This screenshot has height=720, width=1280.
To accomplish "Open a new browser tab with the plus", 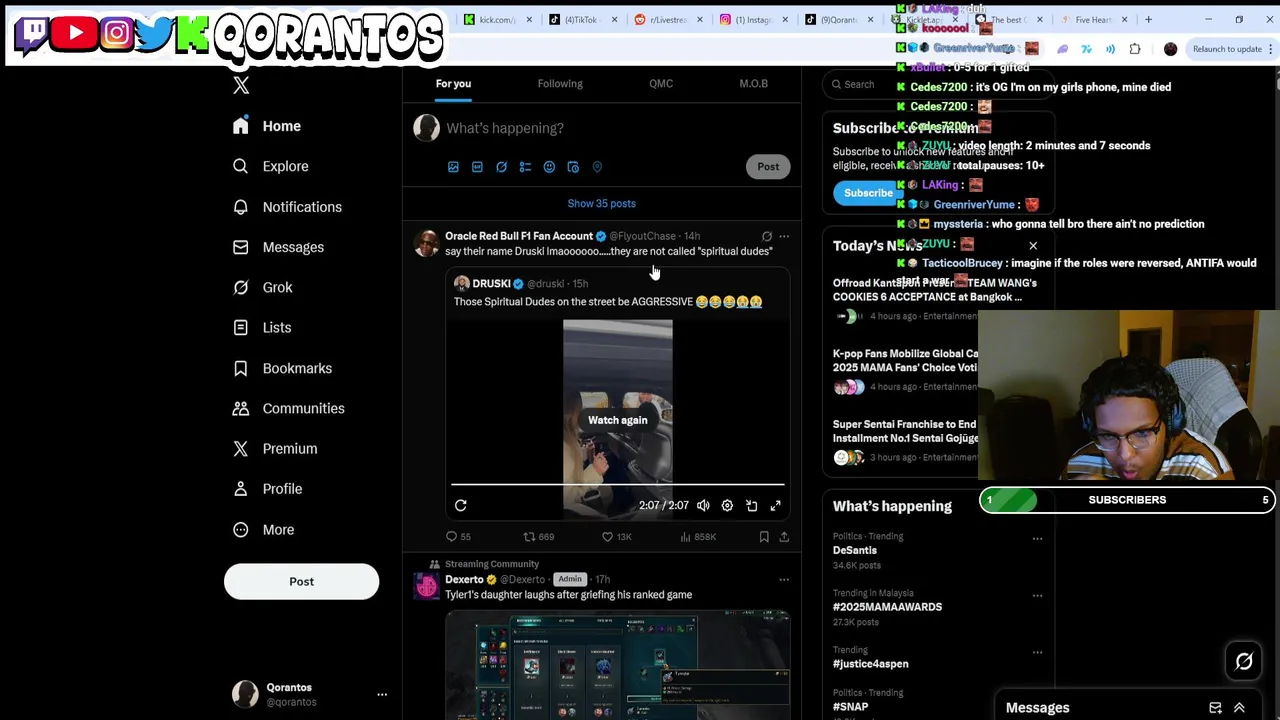I will [1148, 20].
